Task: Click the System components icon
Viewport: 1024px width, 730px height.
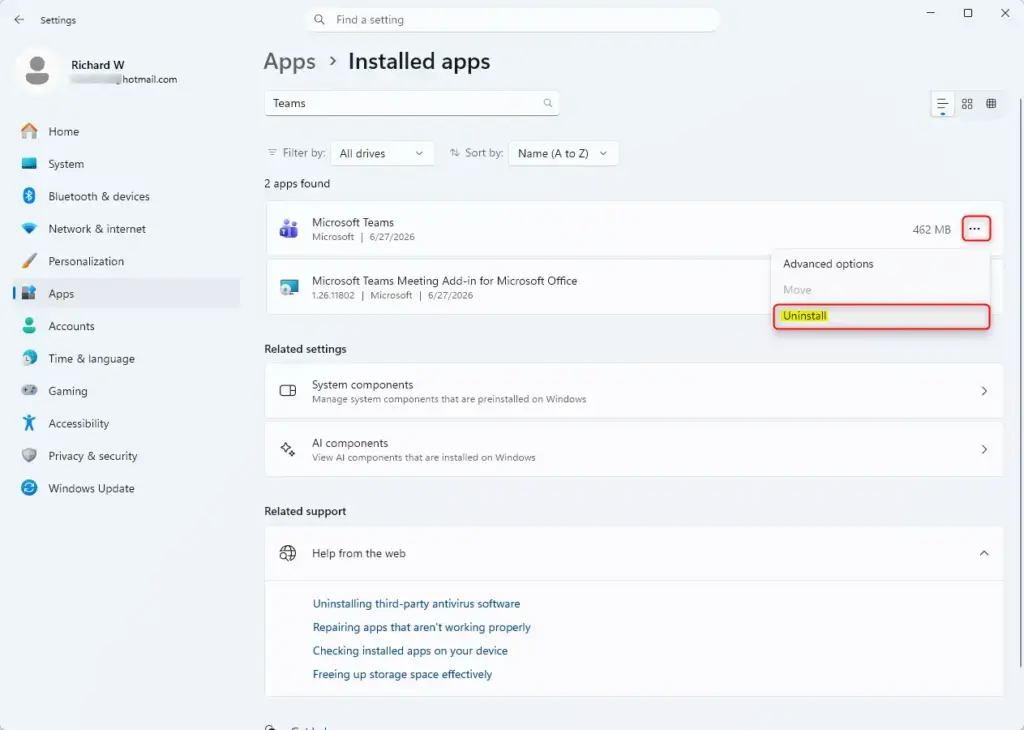Action: click(x=288, y=390)
